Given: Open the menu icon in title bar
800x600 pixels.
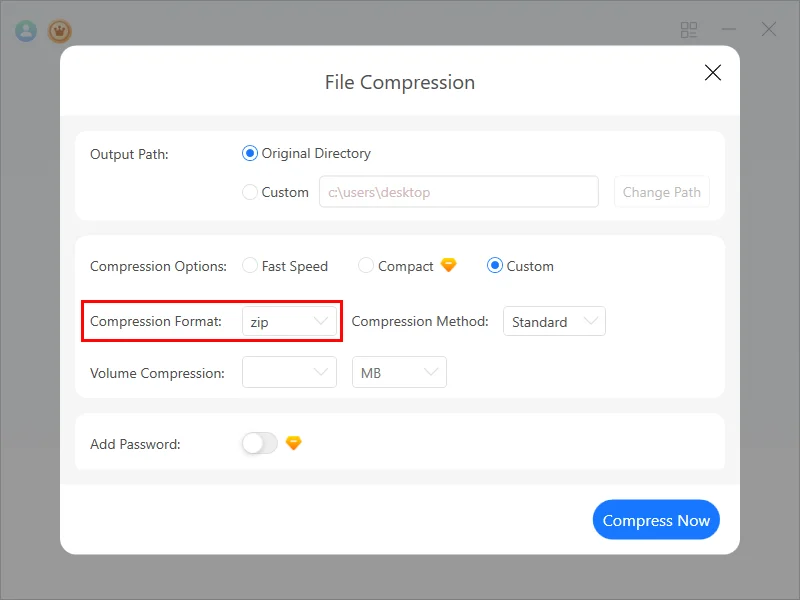Looking at the screenshot, I should click(689, 30).
